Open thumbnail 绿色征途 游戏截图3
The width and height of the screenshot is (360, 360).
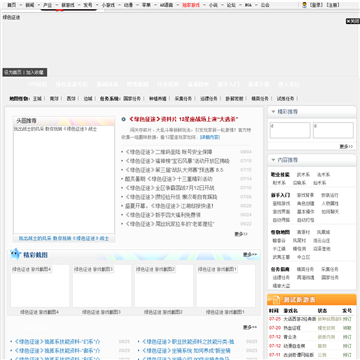pos(102,286)
